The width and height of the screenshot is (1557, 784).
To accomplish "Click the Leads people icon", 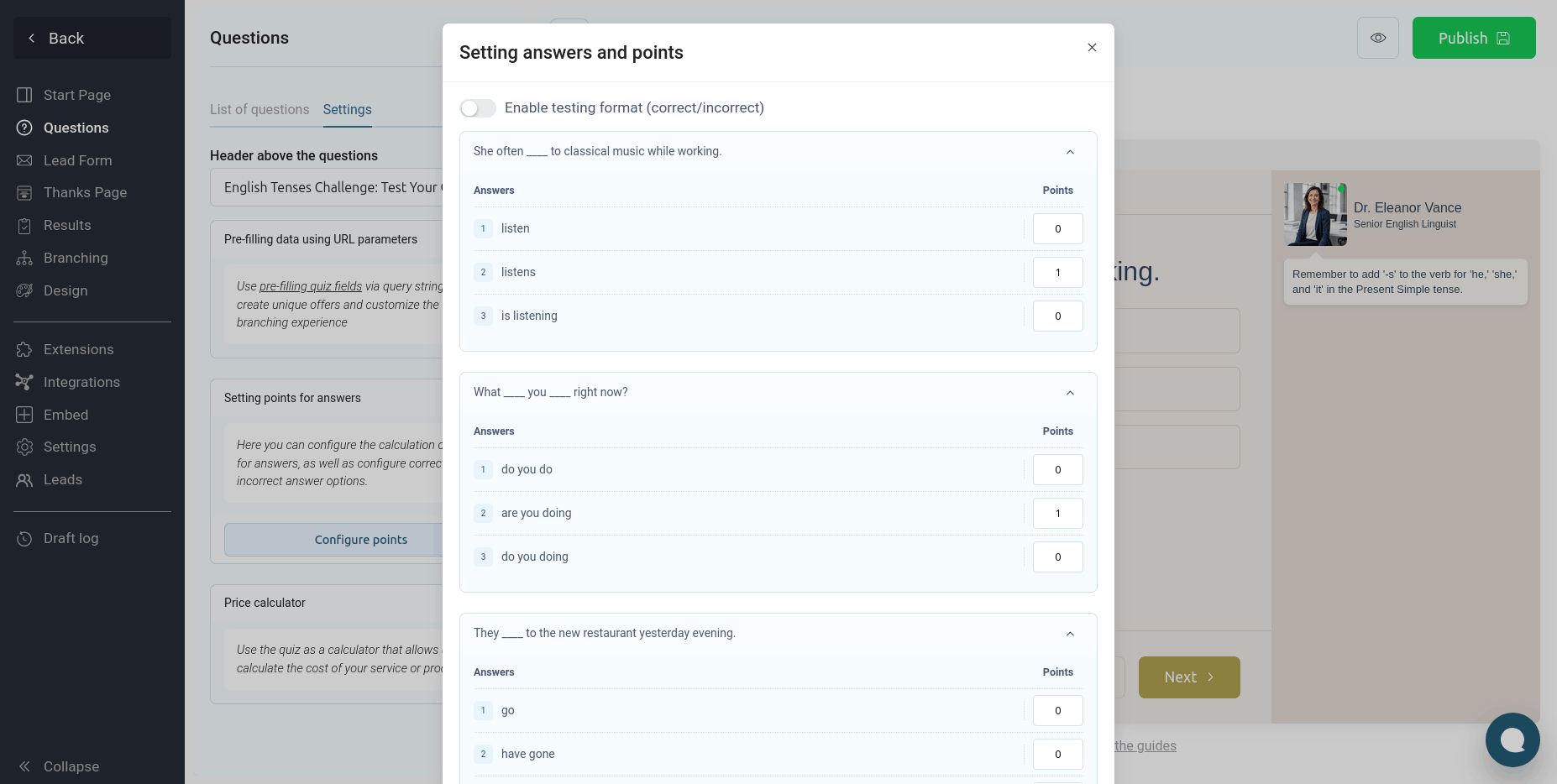I will pos(24,479).
